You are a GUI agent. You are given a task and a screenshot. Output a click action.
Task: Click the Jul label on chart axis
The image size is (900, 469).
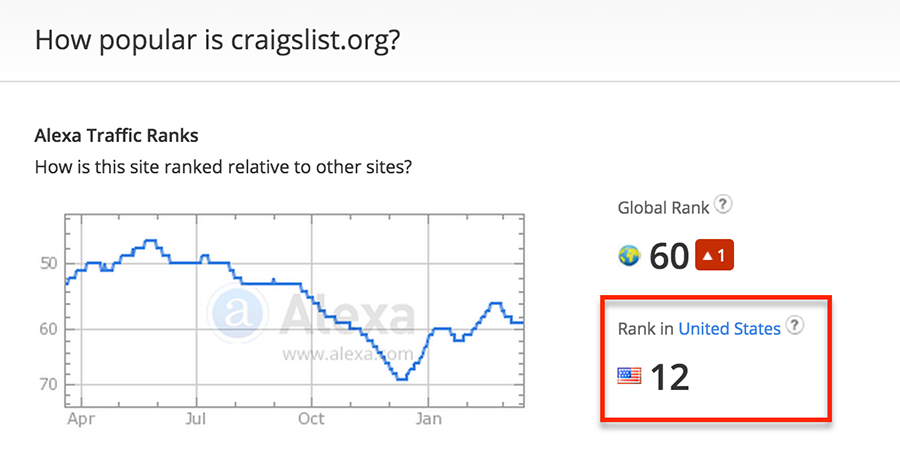pyautogui.click(x=196, y=419)
